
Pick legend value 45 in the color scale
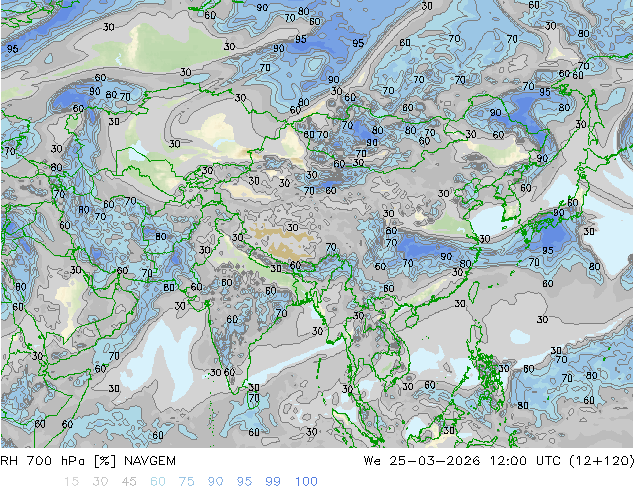[x=129, y=482]
